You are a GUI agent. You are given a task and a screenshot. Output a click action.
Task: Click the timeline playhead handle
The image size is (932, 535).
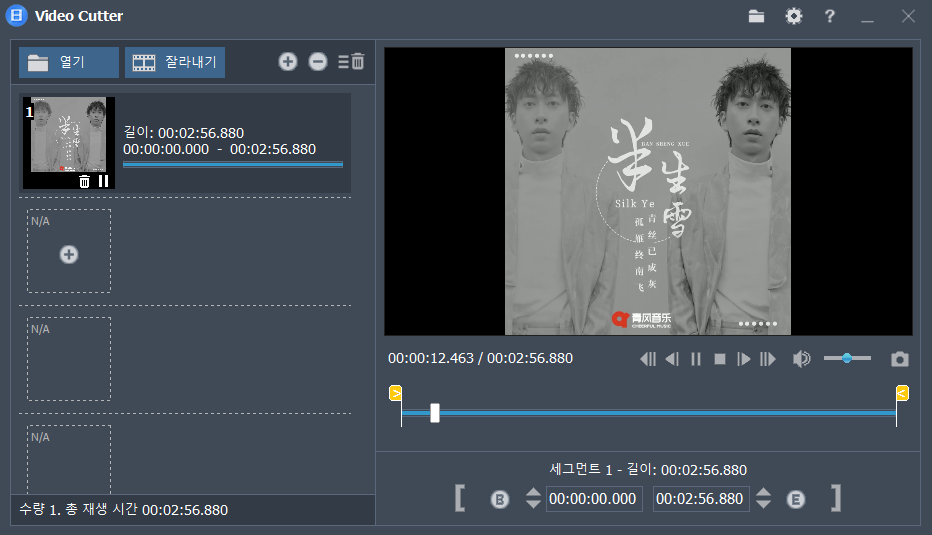coord(435,413)
